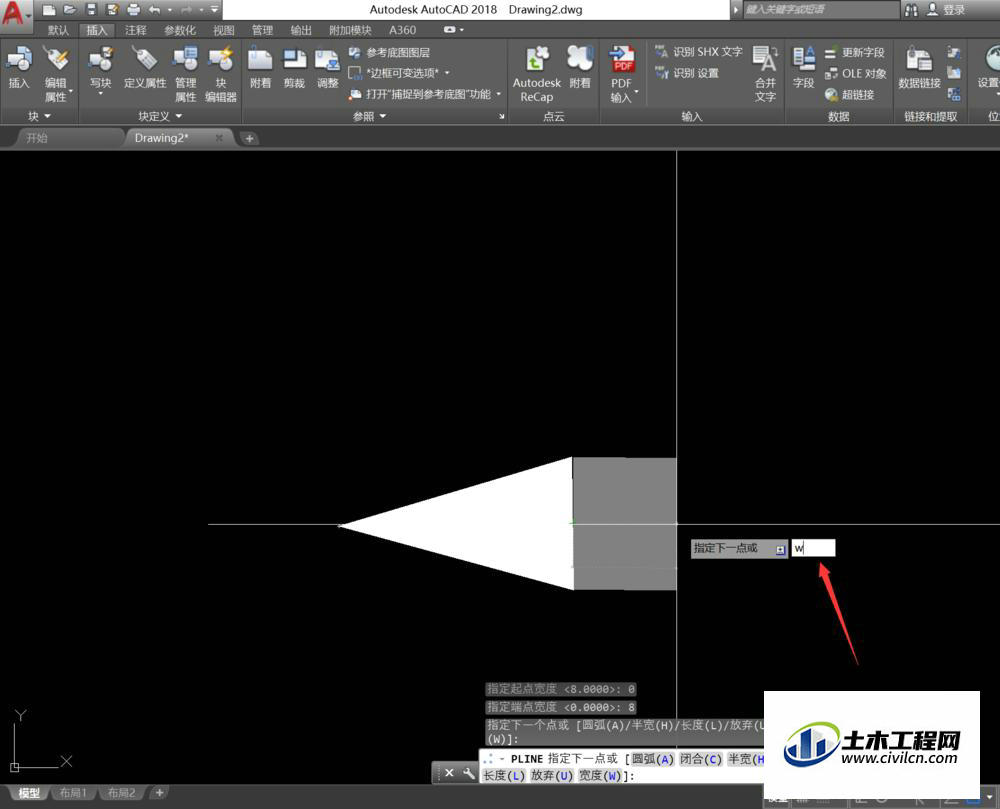This screenshot has height=809, width=1000.
Task: Click the binoculars search icon
Action: [911, 10]
